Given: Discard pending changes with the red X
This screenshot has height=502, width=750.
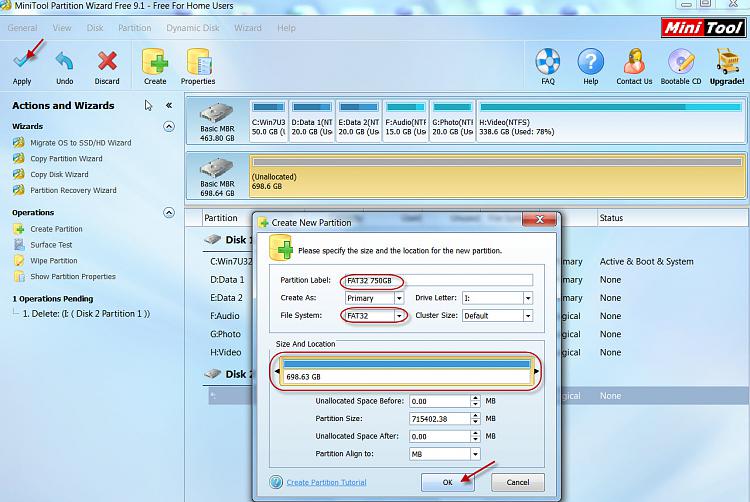Looking at the screenshot, I should [x=107, y=61].
